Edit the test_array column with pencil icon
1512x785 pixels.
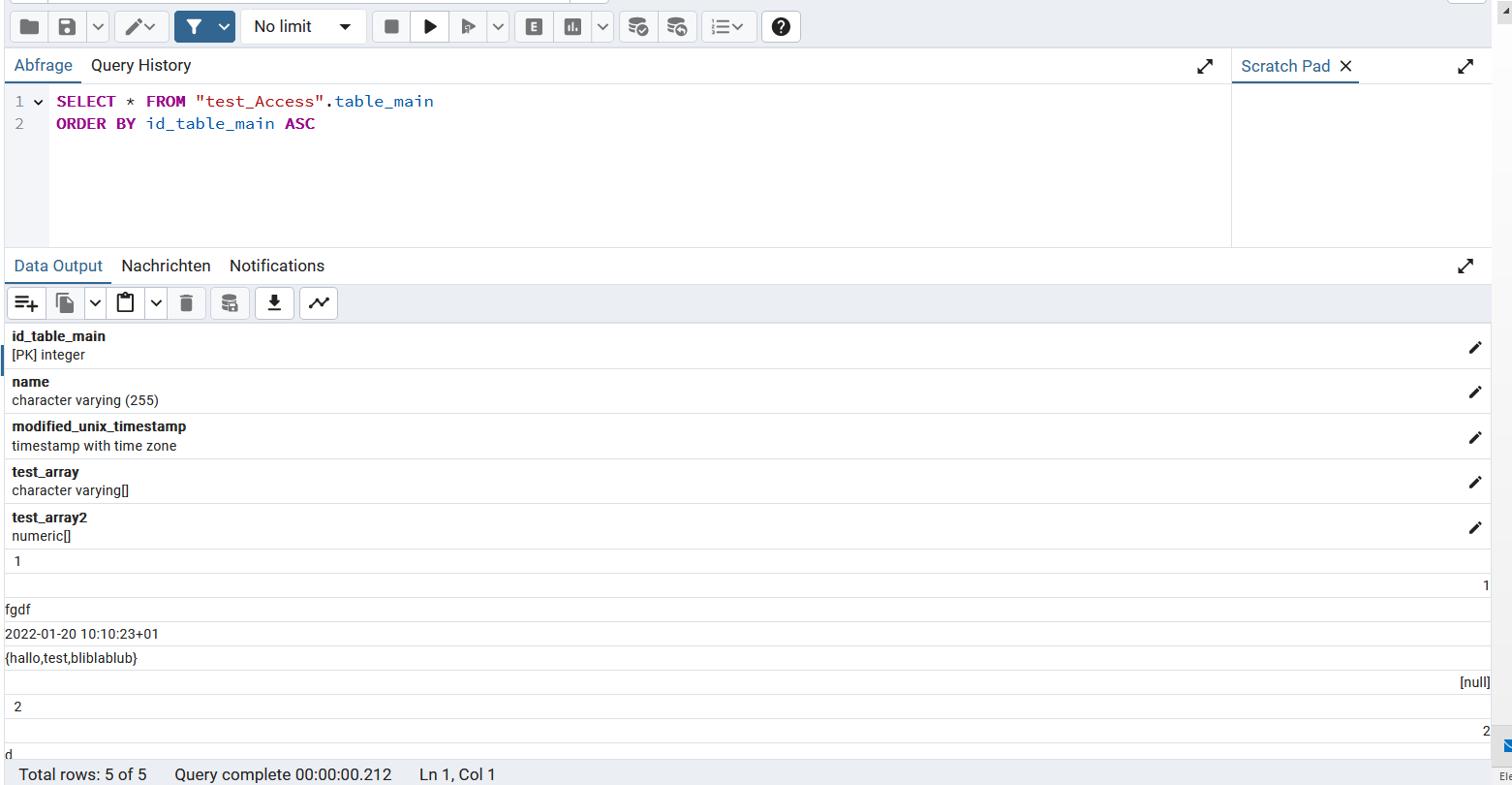click(x=1475, y=482)
